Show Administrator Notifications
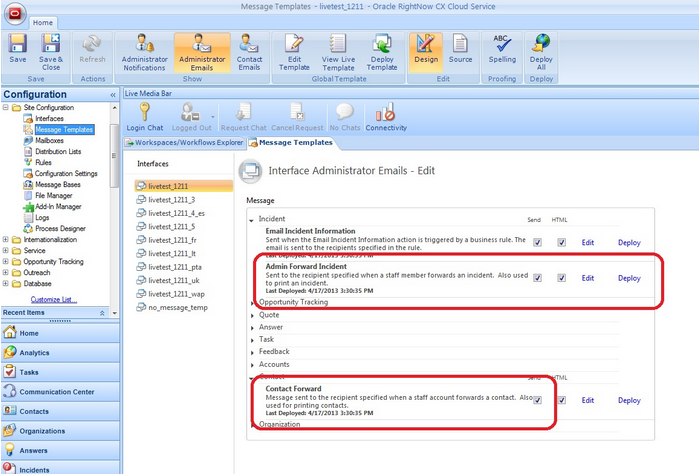 pyautogui.click(x=144, y=52)
